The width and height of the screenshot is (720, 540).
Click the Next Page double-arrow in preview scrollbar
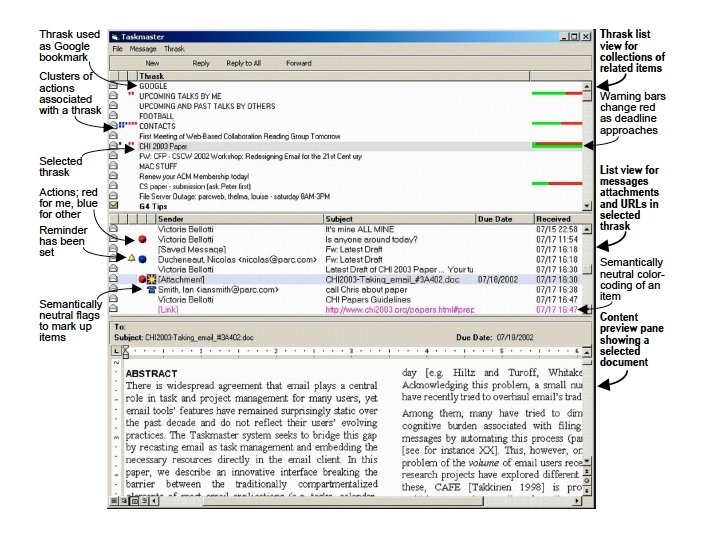click(x=586, y=490)
